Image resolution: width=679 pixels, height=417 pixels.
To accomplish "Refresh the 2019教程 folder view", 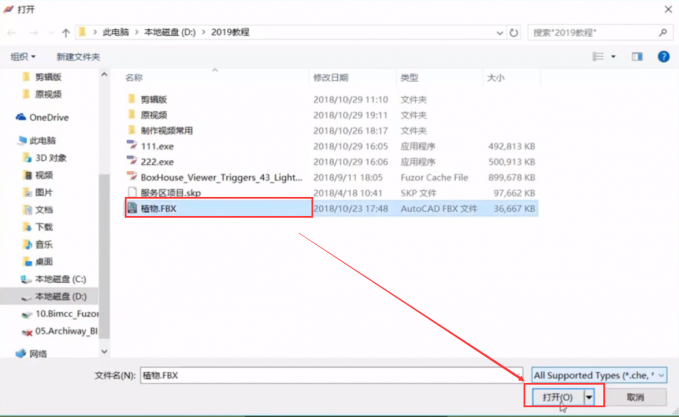I will point(514,33).
